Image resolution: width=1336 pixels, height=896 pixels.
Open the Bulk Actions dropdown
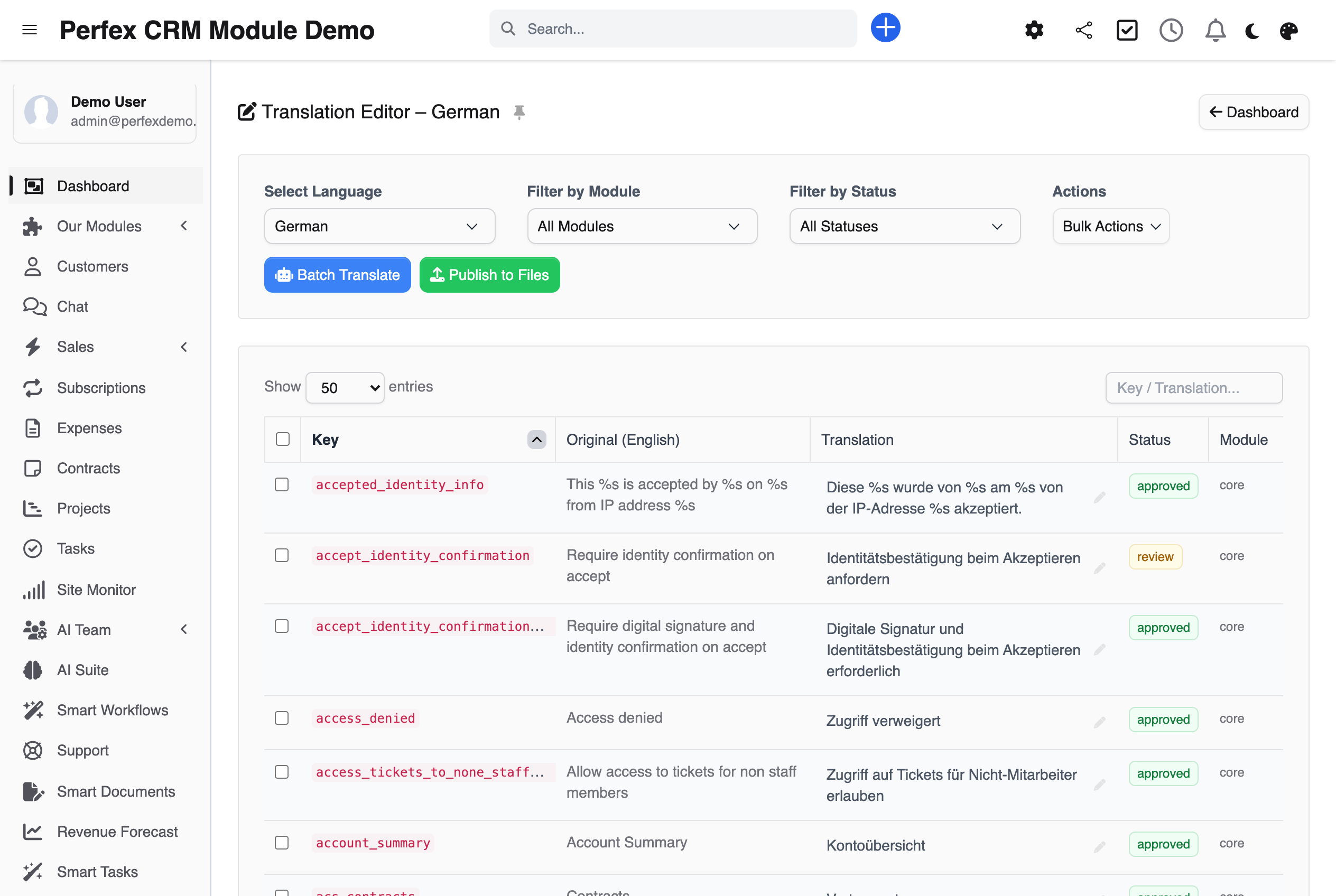coord(1111,226)
